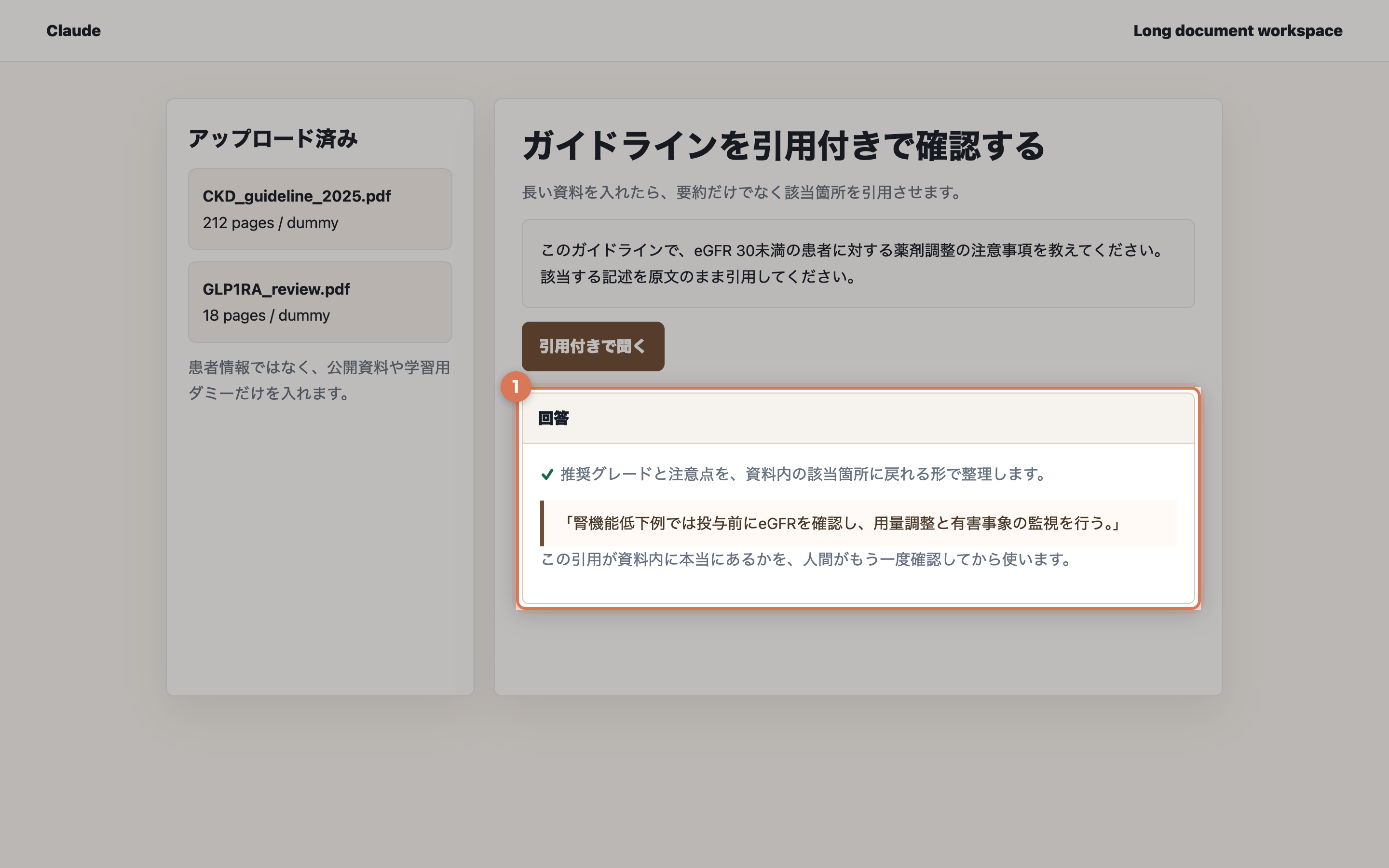Click the note この引用が資料内に本当にあるか
The image size is (1389, 868).
[806, 559]
